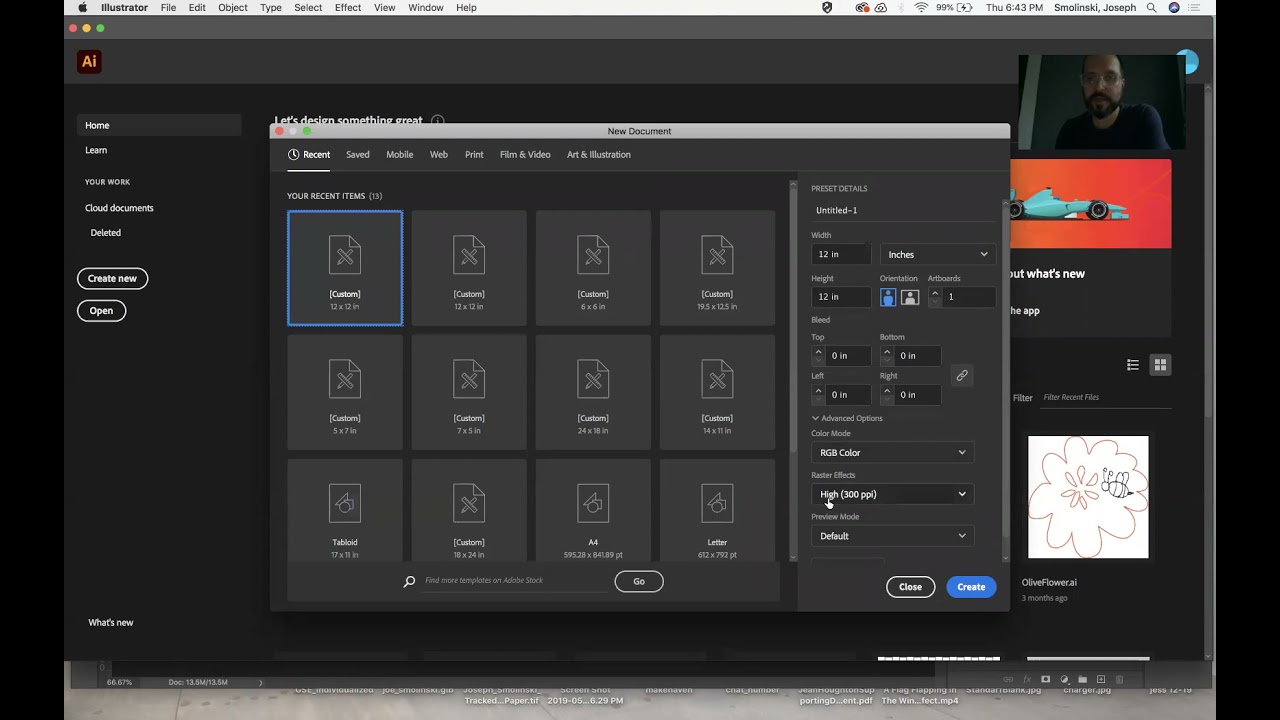
Task: Click the Untitled-1 document name field
Action: 903,210
